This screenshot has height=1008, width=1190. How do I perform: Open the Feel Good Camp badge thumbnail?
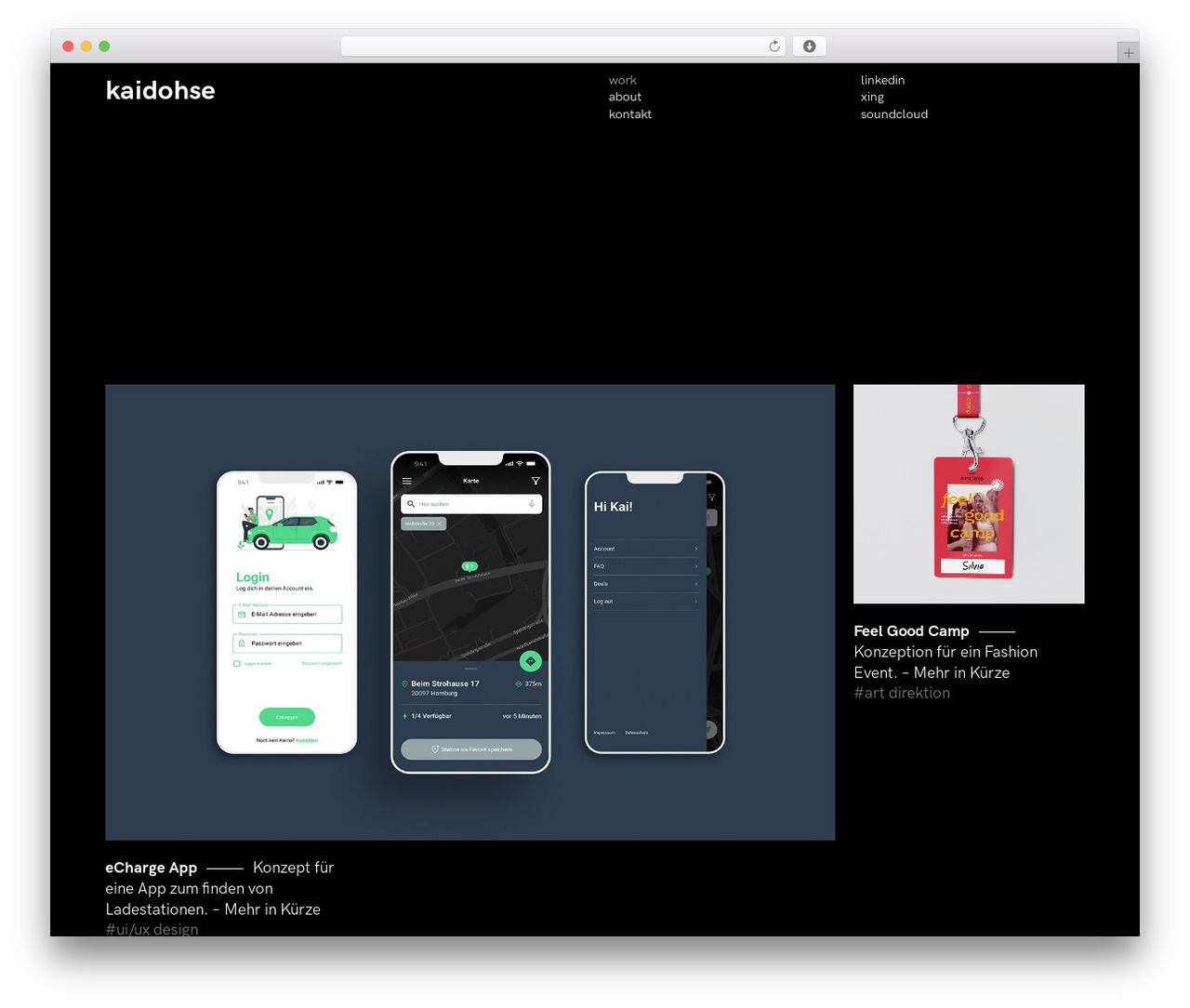click(969, 494)
